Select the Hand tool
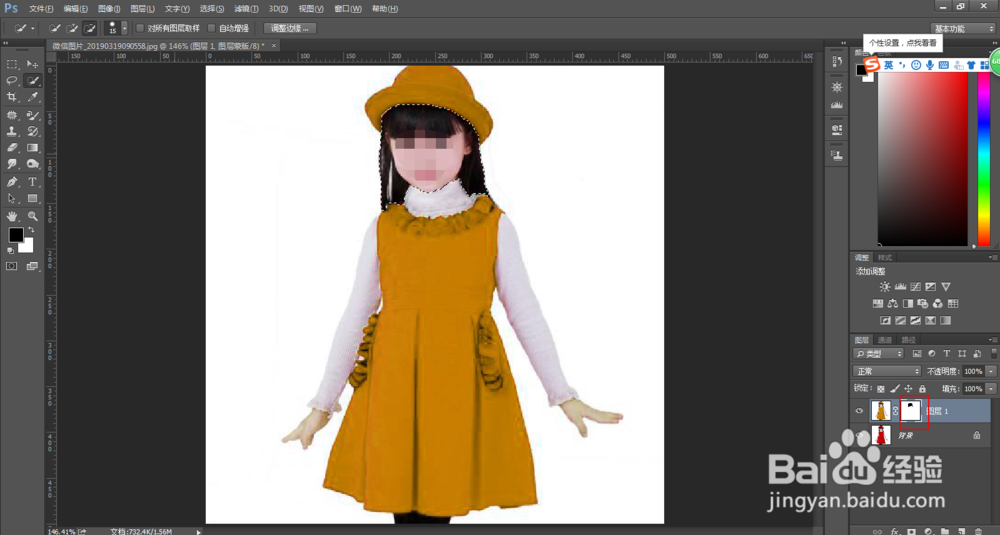This screenshot has height=535, width=1000. [11, 217]
